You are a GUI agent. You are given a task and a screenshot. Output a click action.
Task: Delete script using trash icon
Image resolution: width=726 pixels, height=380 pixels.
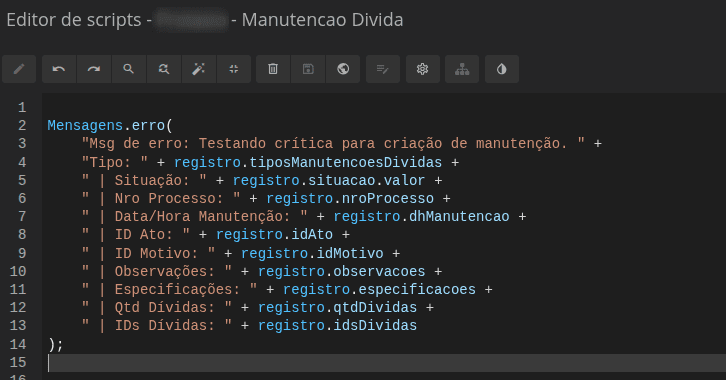pyautogui.click(x=273, y=69)
